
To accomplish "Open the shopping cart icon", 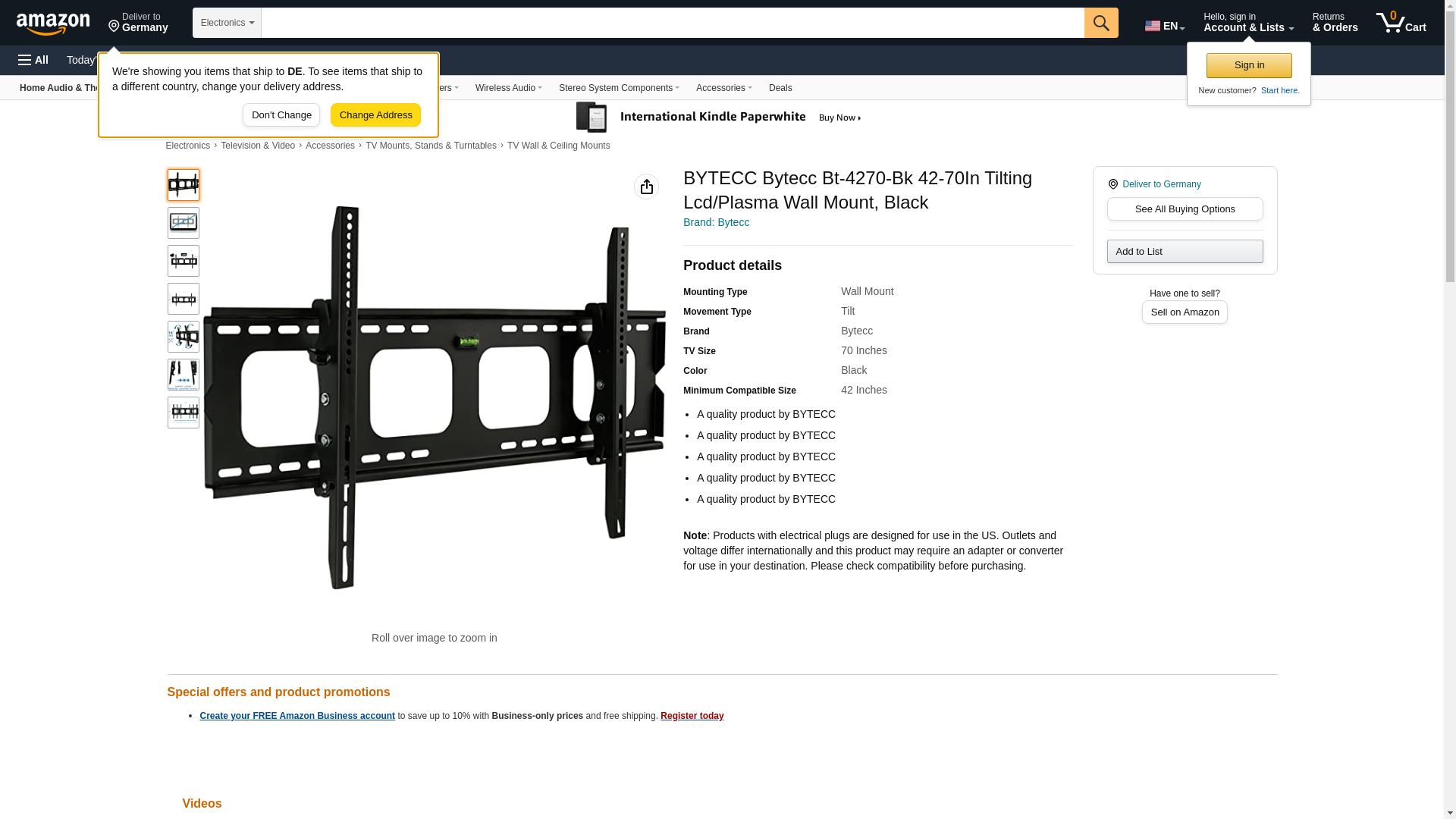I will (1401, 23).
